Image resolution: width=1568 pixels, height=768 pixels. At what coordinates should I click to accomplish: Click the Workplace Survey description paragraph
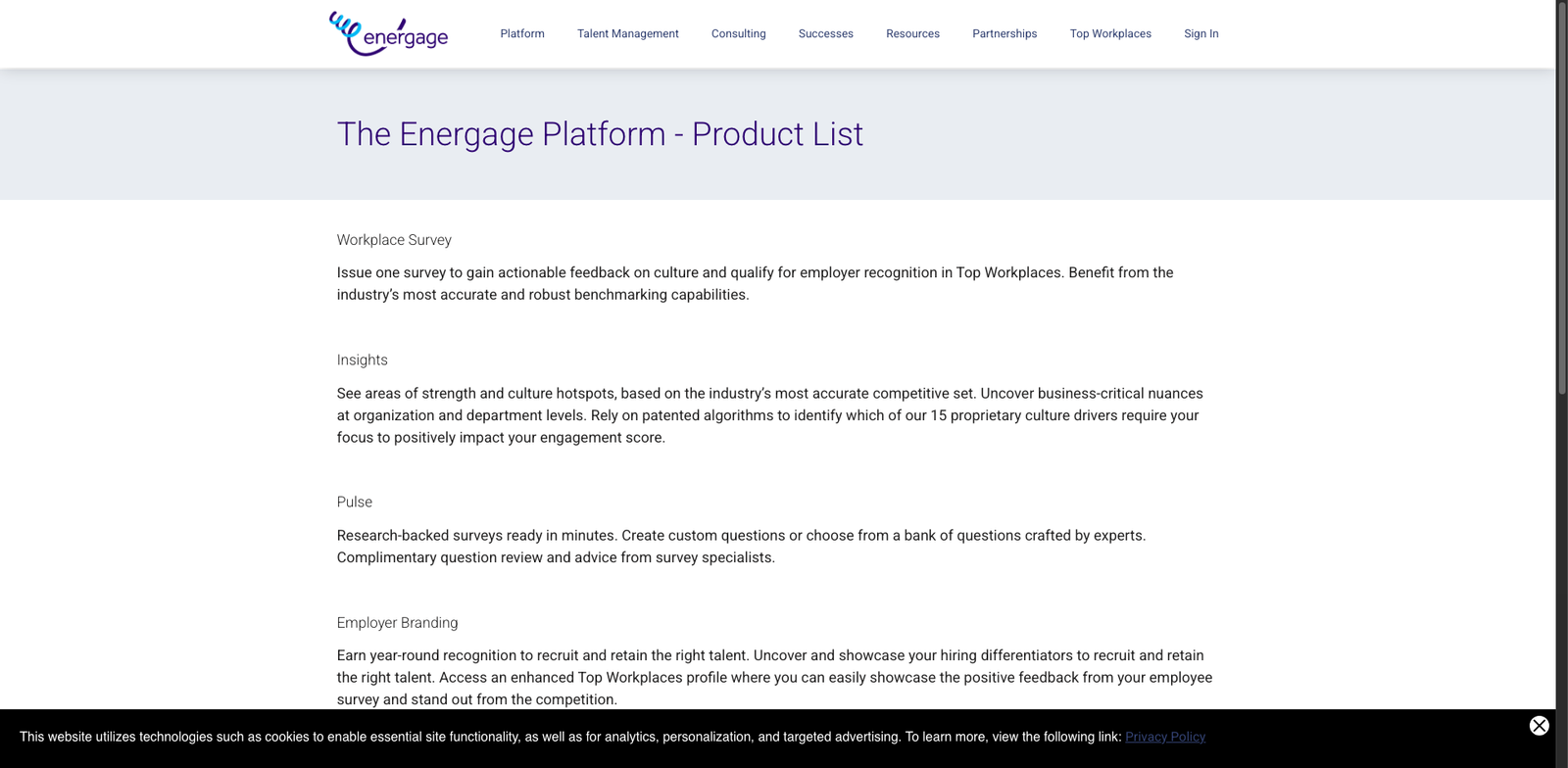click(755, 283)
